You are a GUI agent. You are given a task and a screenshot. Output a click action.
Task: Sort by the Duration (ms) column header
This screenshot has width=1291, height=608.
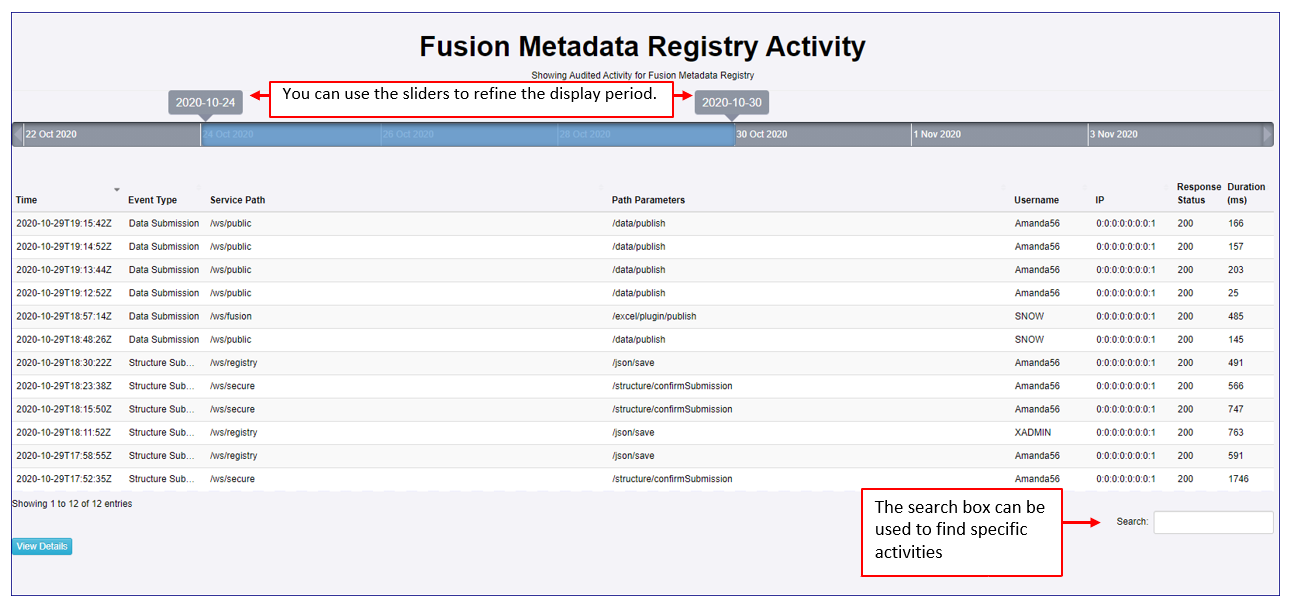(x=1246, y=193)
